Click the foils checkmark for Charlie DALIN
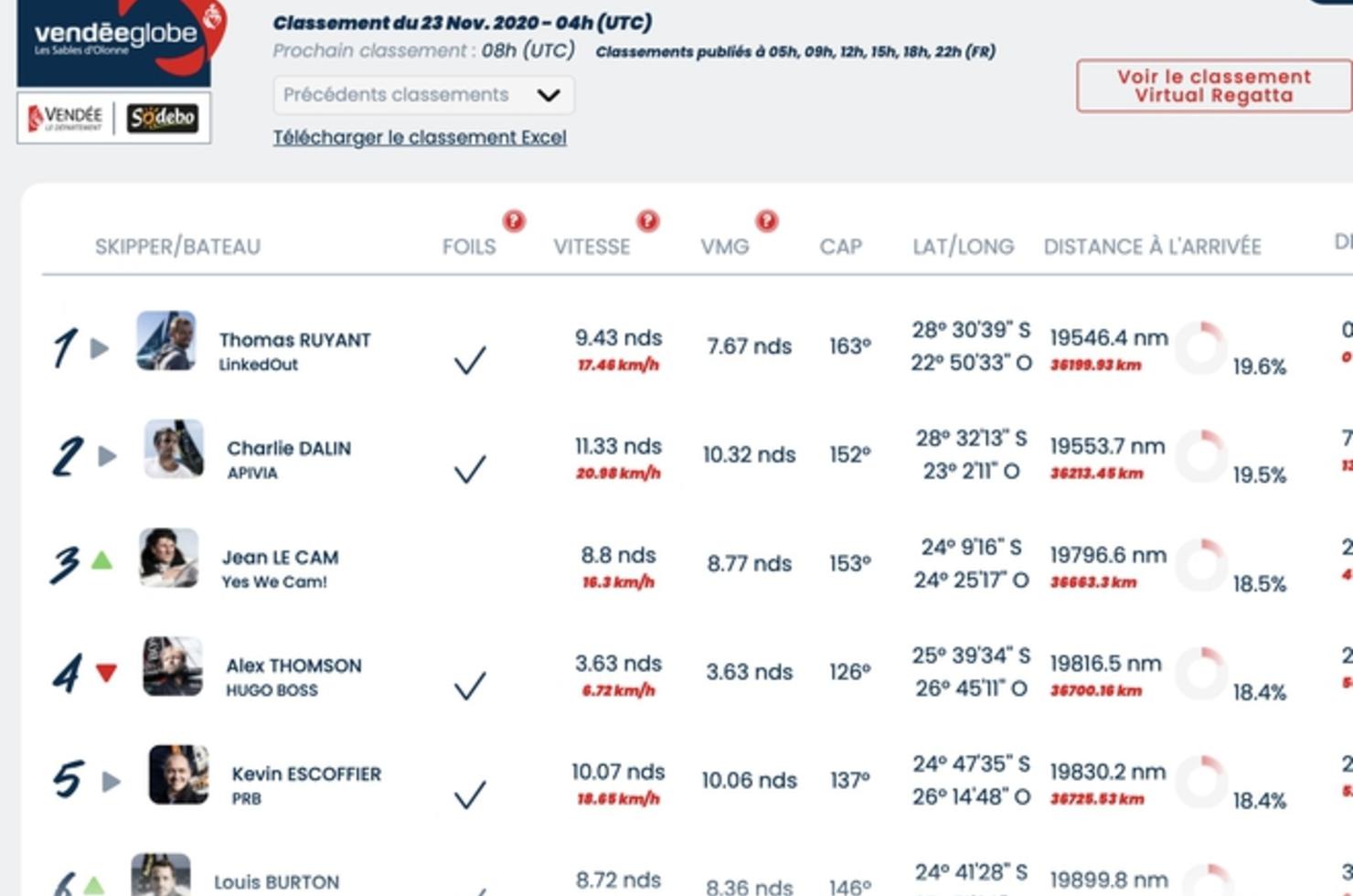The height and width of the screenshot is (896, 1353). 470,469
